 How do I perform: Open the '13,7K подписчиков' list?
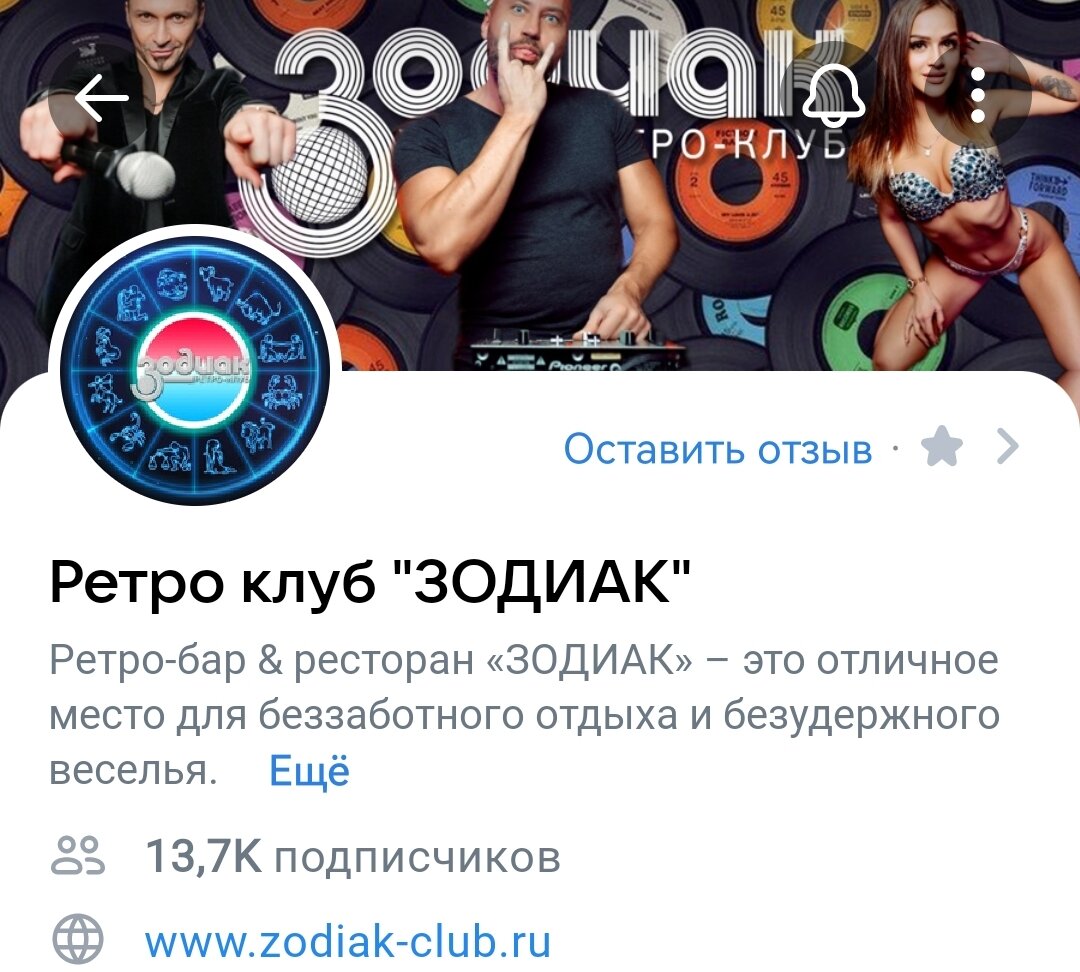pyautogui.click(x=353, y=858)
